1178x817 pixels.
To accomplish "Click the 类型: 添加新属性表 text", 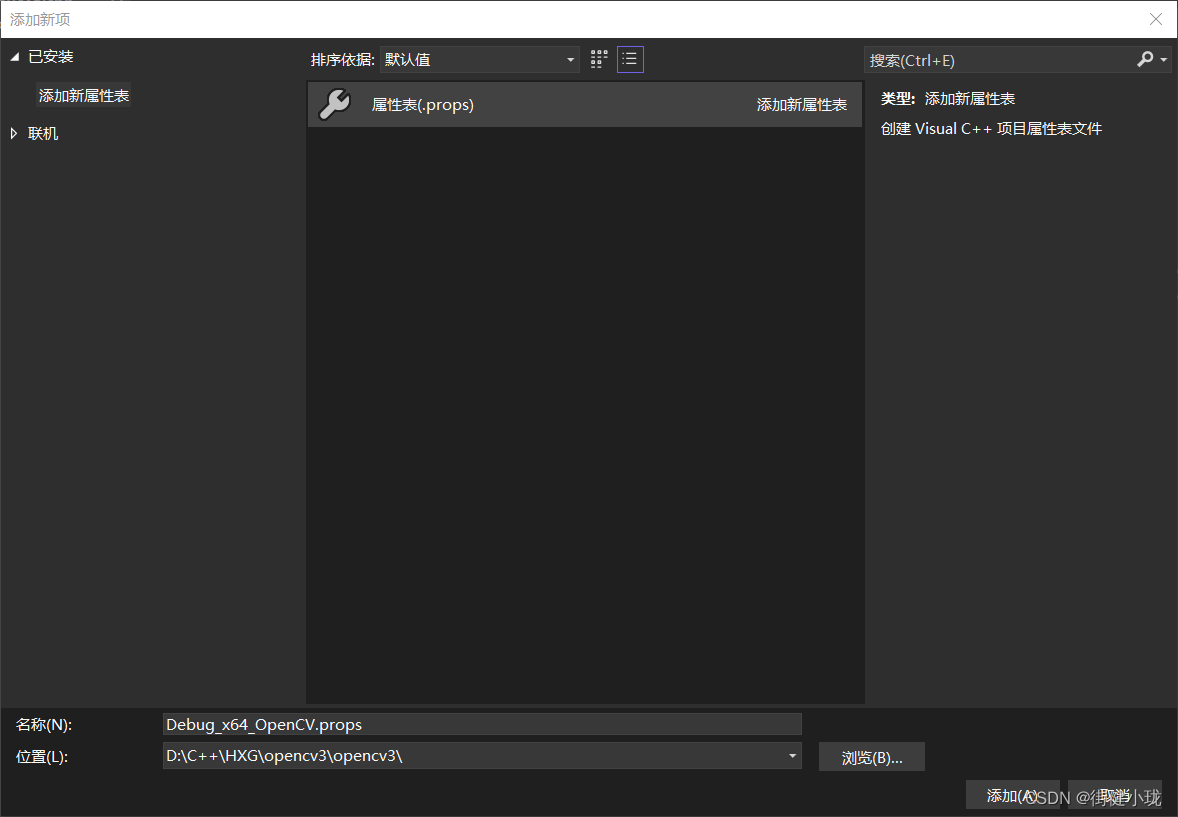I will [x=947, y=98].
